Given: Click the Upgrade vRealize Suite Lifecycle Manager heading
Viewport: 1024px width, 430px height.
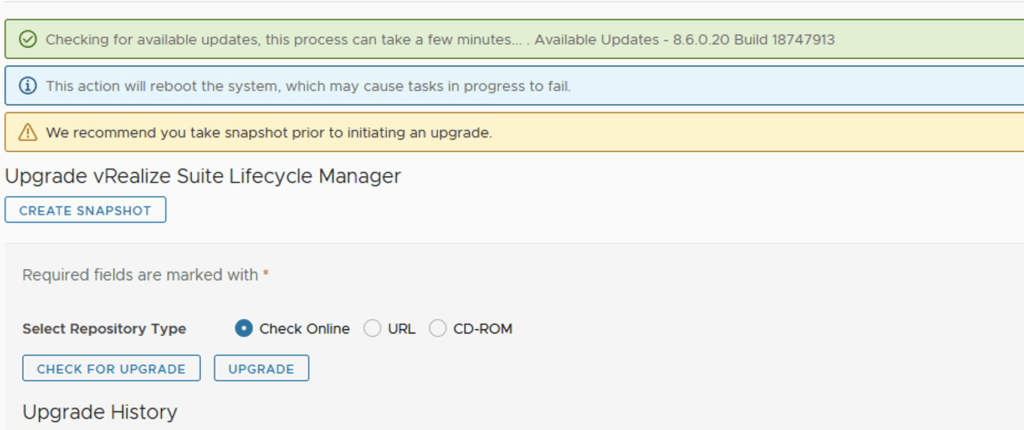Looking at the screenshot, I should [x=203, y=177].
